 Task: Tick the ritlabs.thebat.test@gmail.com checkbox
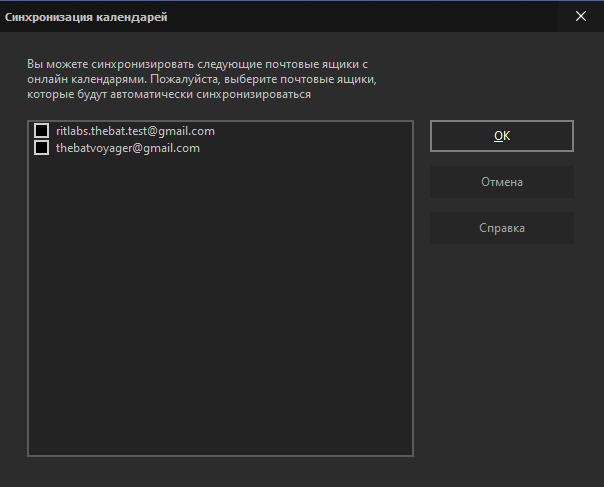tap(42, 131)
